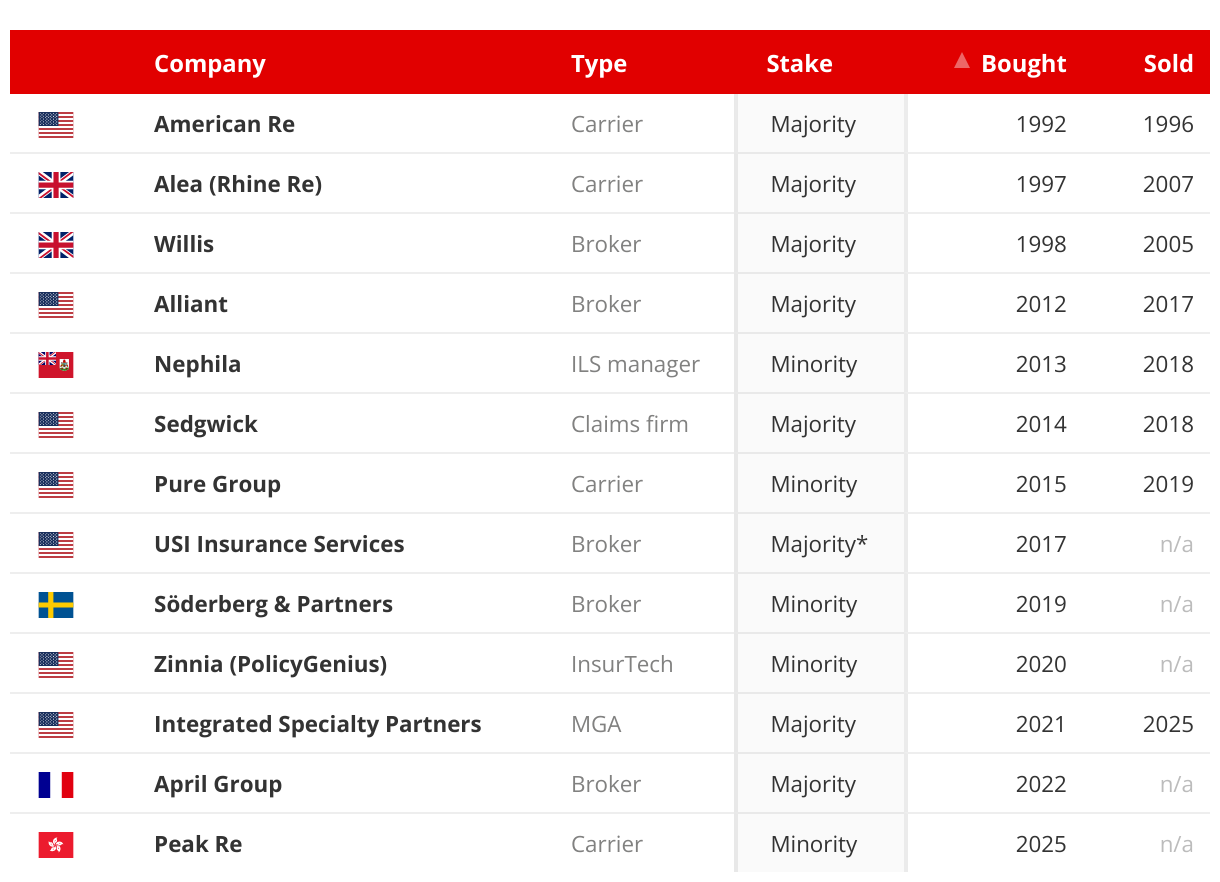Sort by the Bought column header
This screenshot has width=1220, height=882.
[1023, 64]
